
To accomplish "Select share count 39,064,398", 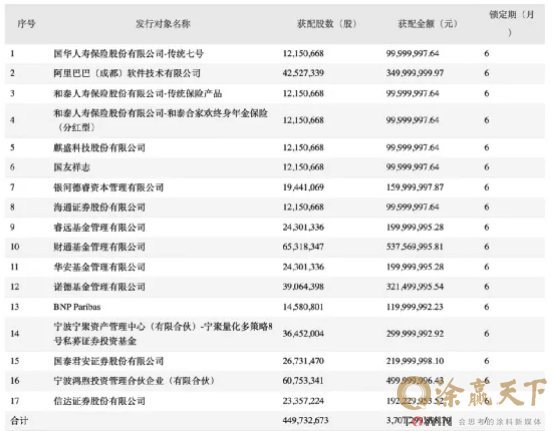I will pos(303,287).
